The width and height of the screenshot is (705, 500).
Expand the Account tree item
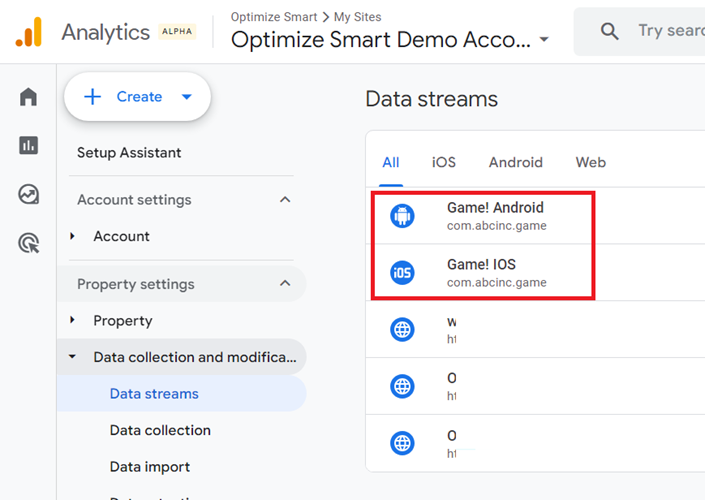72,236
